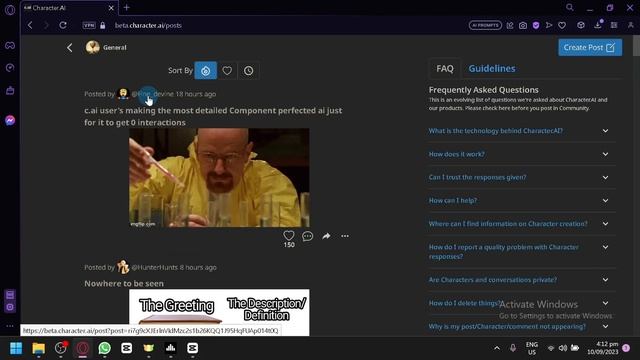This screenshot has height=360, width=640.
Task: Go back using the arrow beside General
Action: [70, 48]
